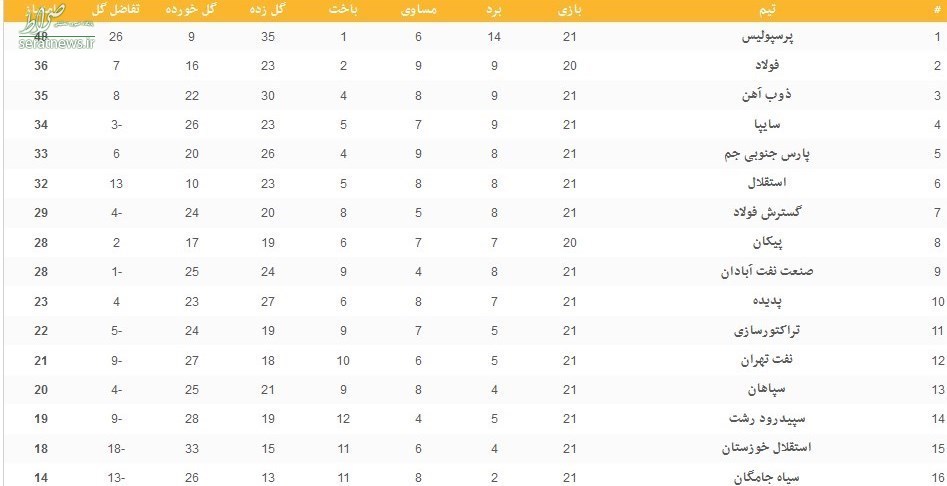Click the گل زده column header
Image resolution: width=947 pixels, height=486 pixels.
pos(268,10)
